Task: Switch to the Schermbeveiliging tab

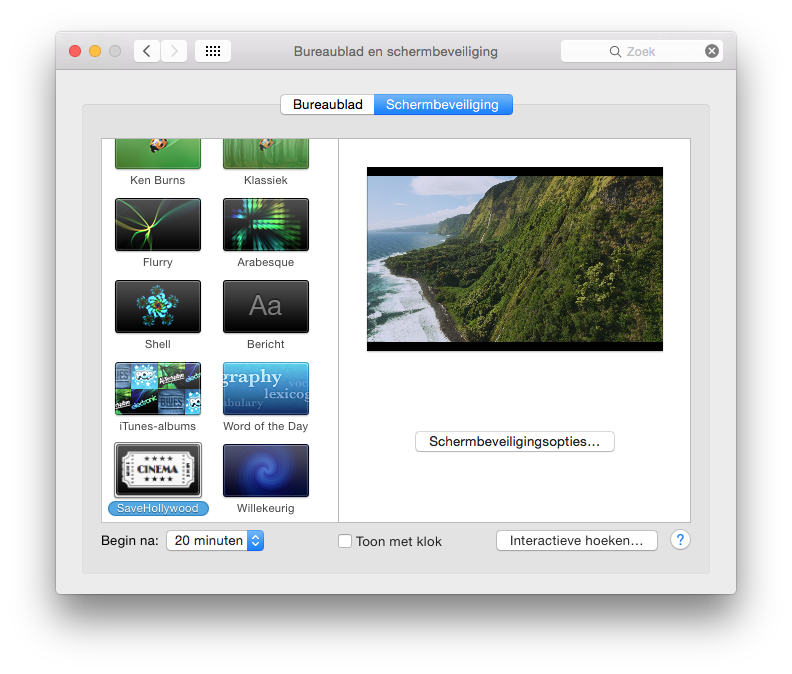Action: (442, 104)
